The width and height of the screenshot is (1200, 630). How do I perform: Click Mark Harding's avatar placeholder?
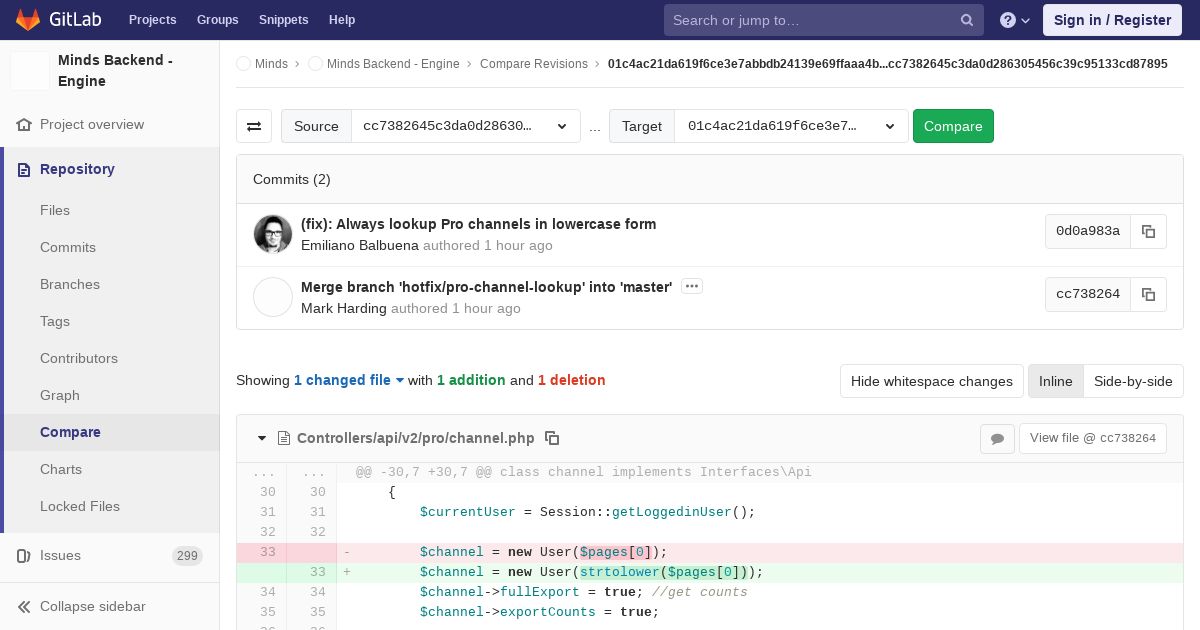[x=273, y=298]
